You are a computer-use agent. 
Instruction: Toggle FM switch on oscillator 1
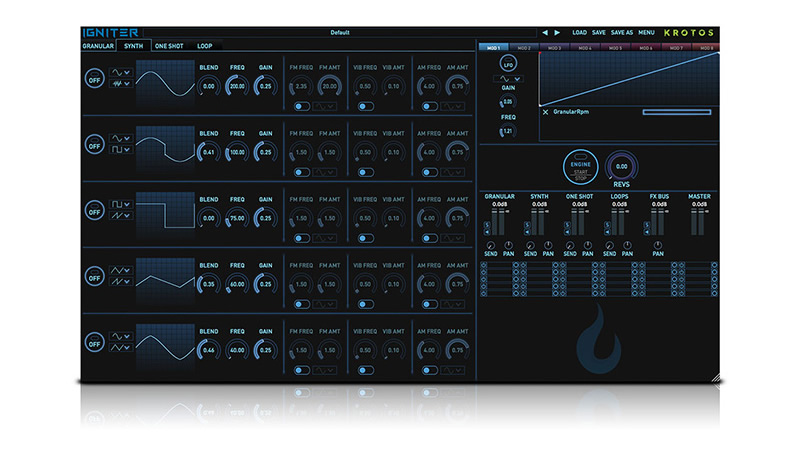pos(302,107)
